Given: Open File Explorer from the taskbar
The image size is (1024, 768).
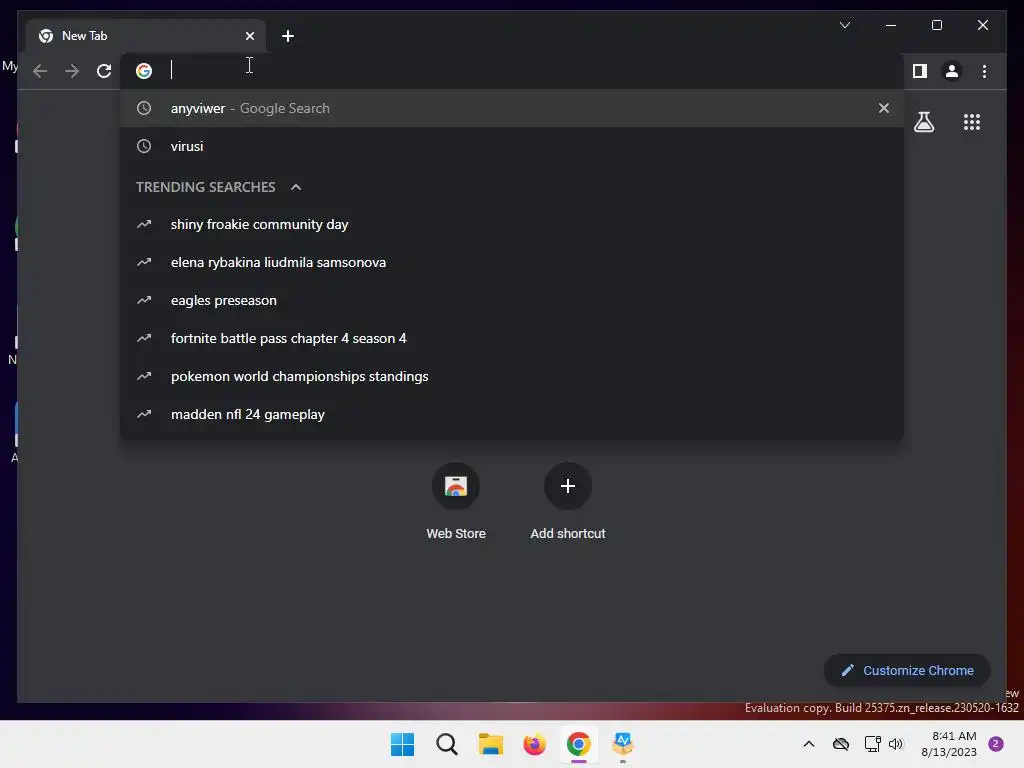Looking at the screenshot, I should [x=490, y=744].
